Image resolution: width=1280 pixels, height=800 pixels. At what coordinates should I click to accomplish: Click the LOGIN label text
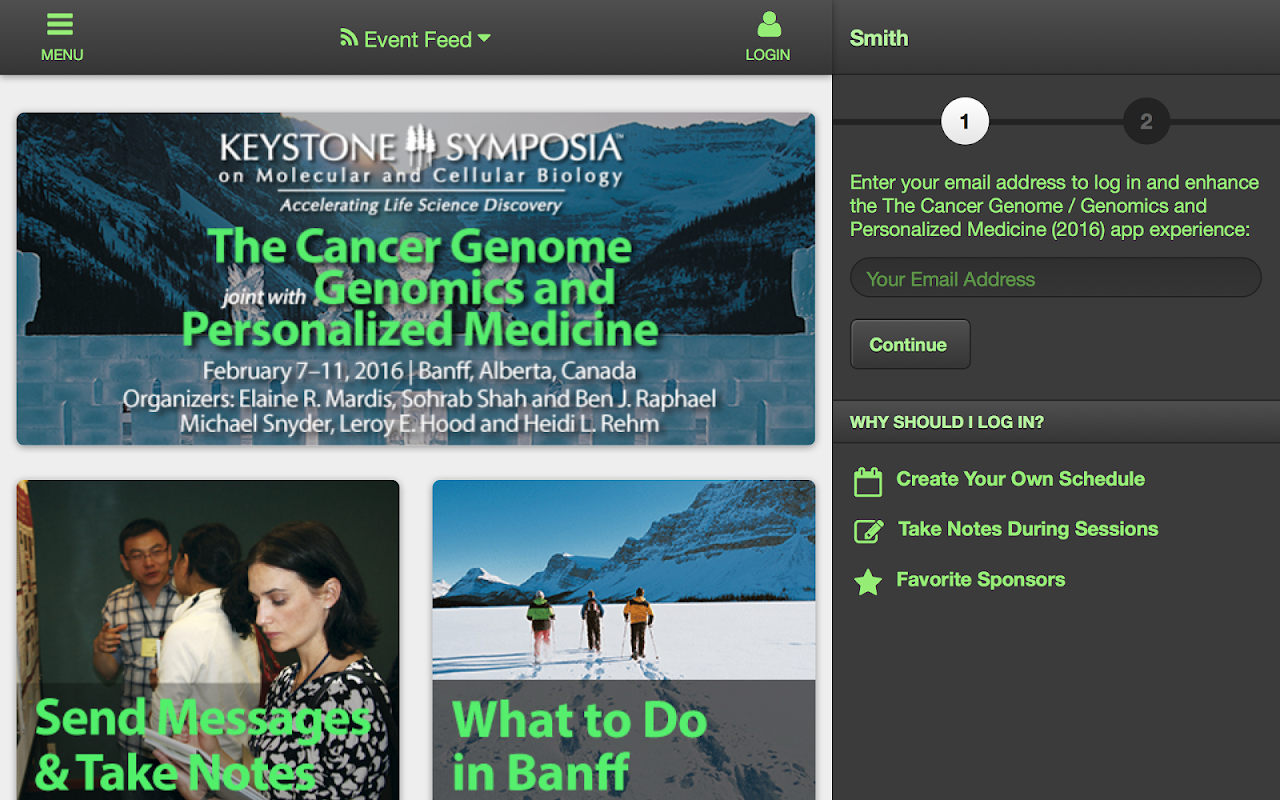click(x=768, y=55)
